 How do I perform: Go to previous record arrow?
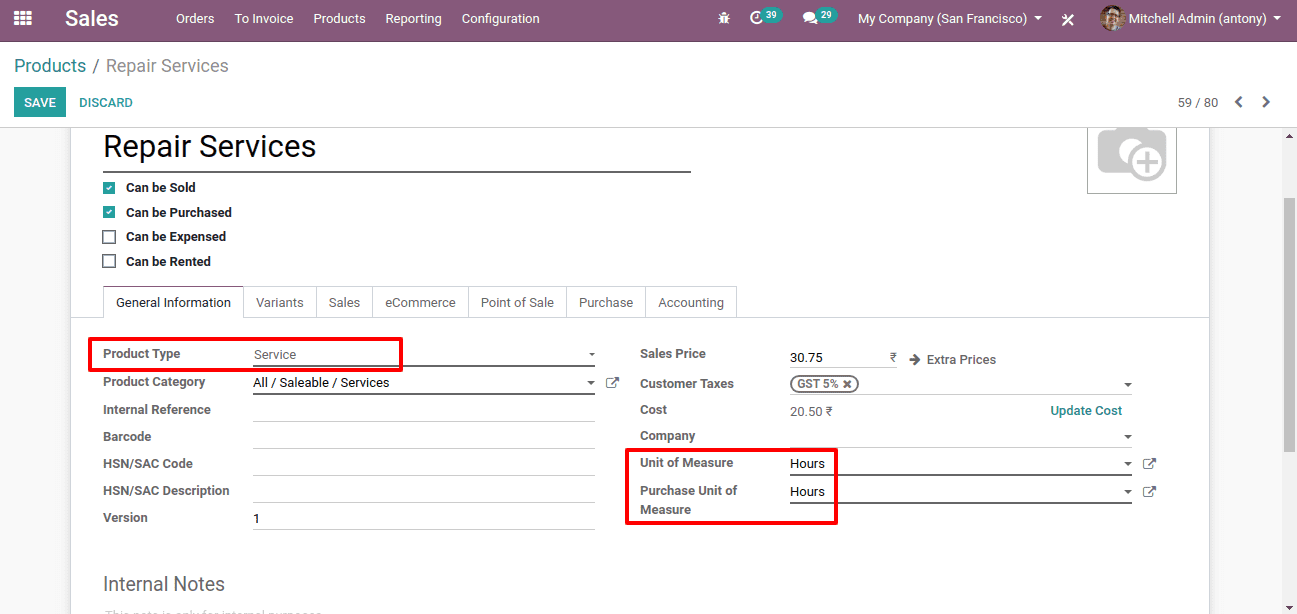1239,102
